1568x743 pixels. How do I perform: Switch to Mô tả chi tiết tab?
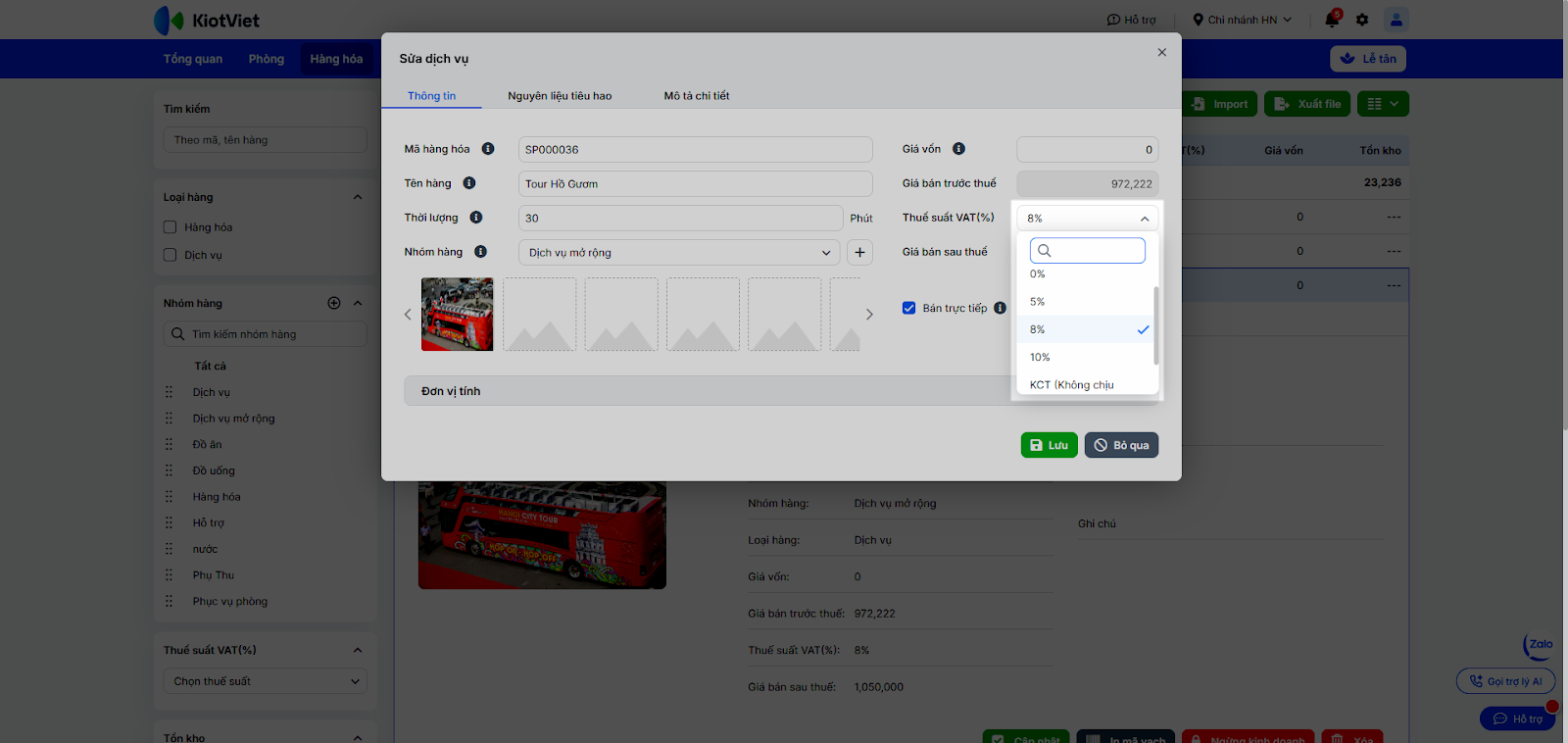697,96
